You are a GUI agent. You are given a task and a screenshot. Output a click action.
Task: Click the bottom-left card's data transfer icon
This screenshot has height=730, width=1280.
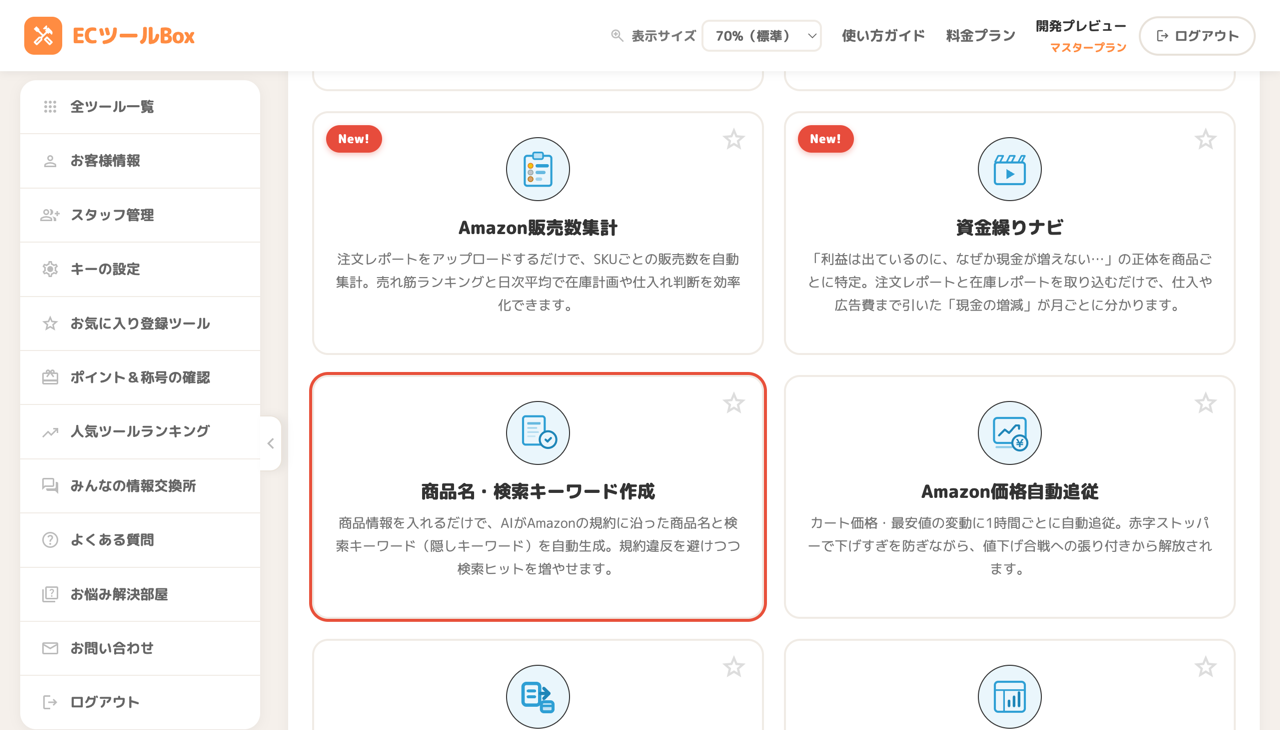pos(538,697)
